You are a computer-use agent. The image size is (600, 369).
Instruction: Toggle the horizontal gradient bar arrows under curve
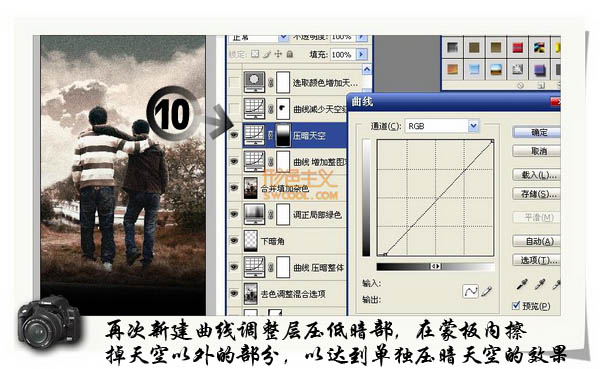point(435,266)
